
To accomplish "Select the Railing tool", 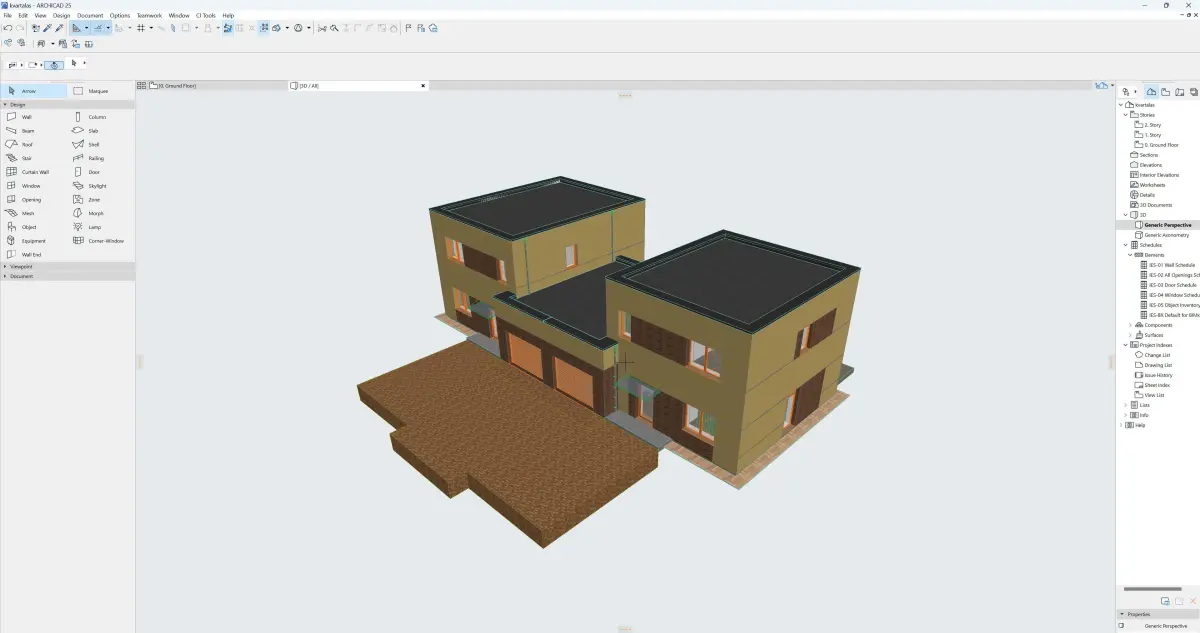I will point(100,158).
